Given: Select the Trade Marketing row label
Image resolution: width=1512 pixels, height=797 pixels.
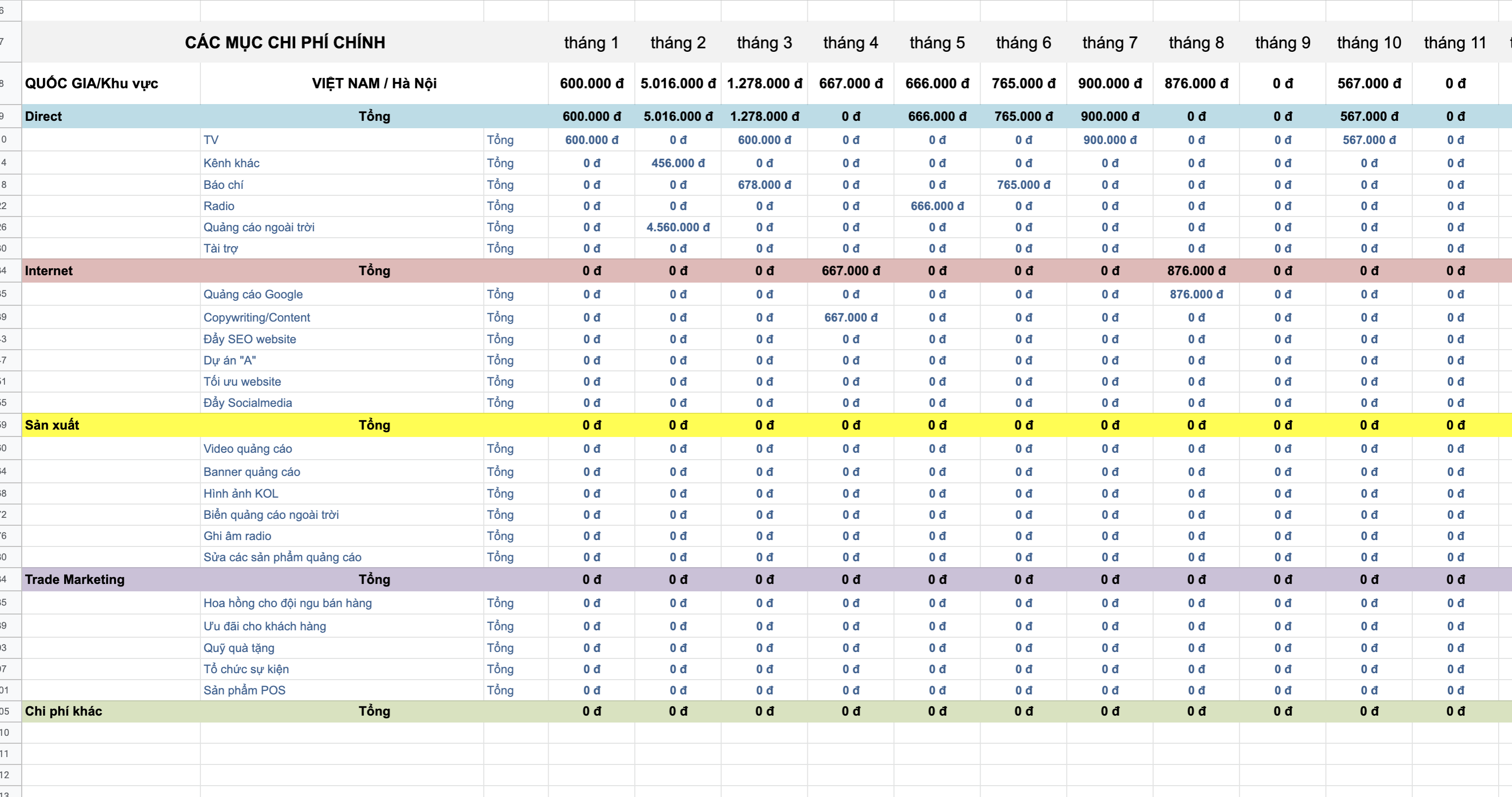Looking at the screenshot, I should click(x=75, y=579).
